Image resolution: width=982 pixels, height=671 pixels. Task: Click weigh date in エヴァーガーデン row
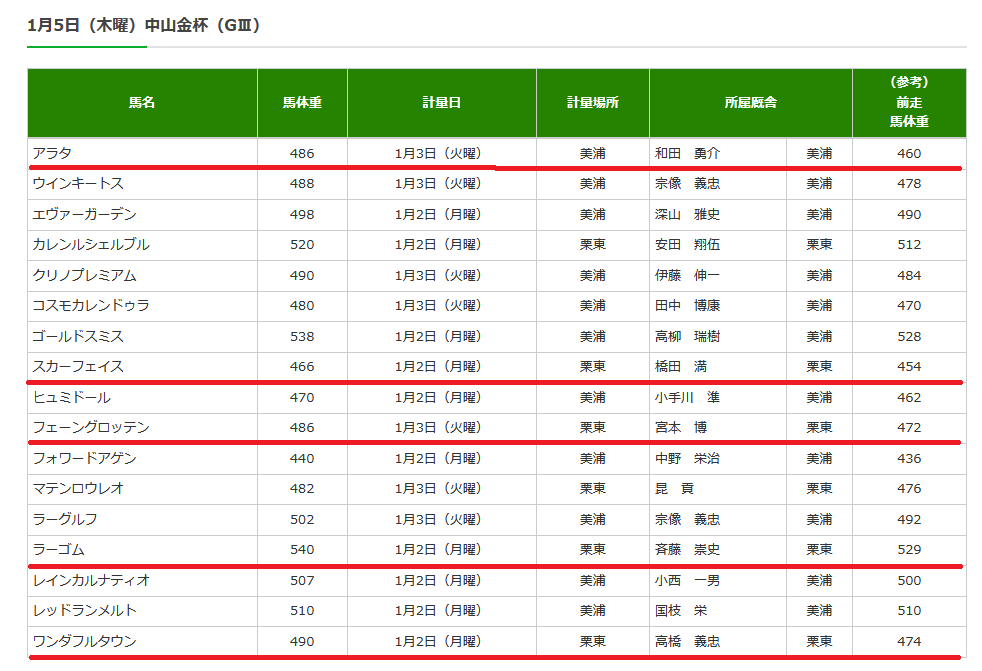coord(438,214)
